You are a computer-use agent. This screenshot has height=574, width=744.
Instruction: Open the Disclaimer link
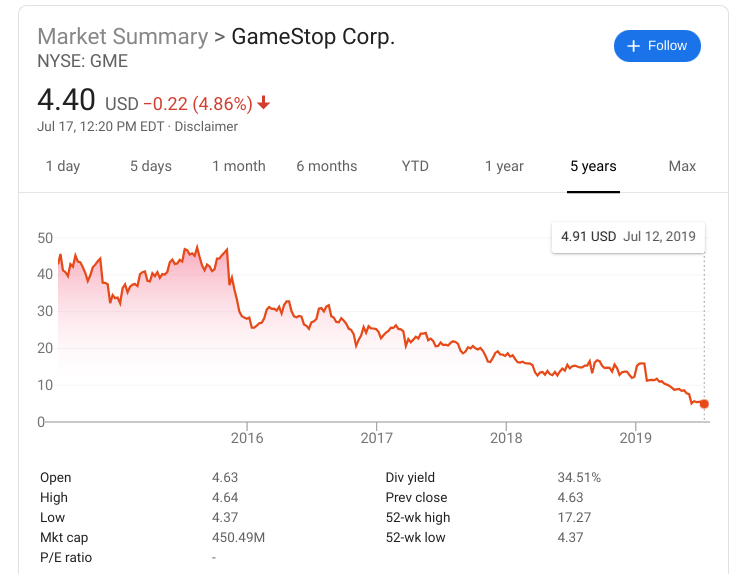coord(206,127)
